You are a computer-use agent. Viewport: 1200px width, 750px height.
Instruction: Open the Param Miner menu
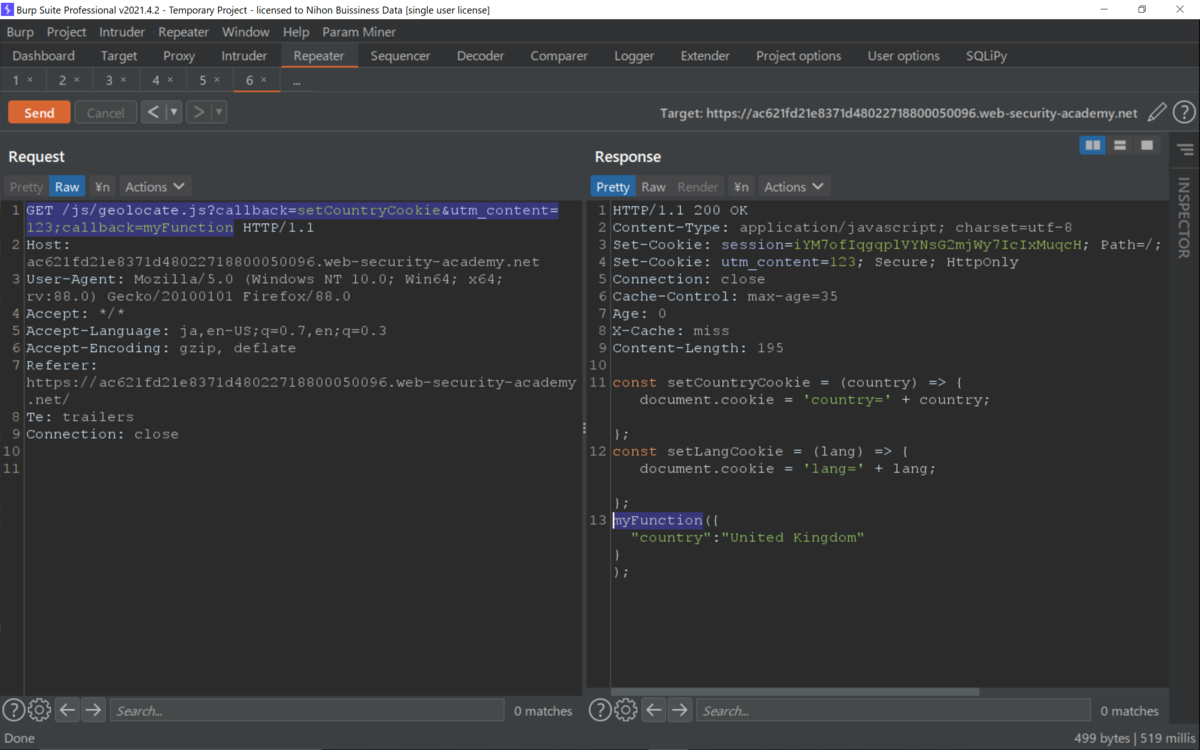pyautogui.click(x=359, y=32)
